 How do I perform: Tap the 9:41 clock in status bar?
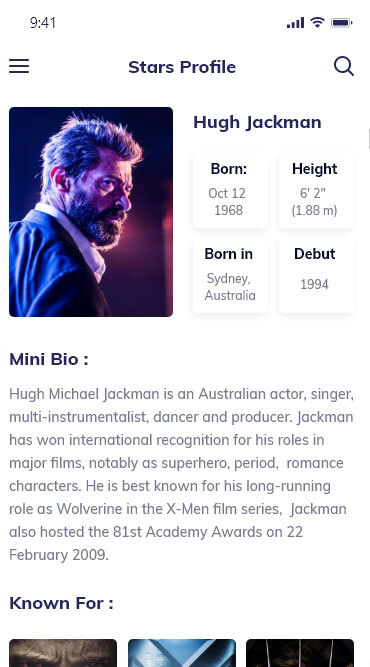pos(43,23)
